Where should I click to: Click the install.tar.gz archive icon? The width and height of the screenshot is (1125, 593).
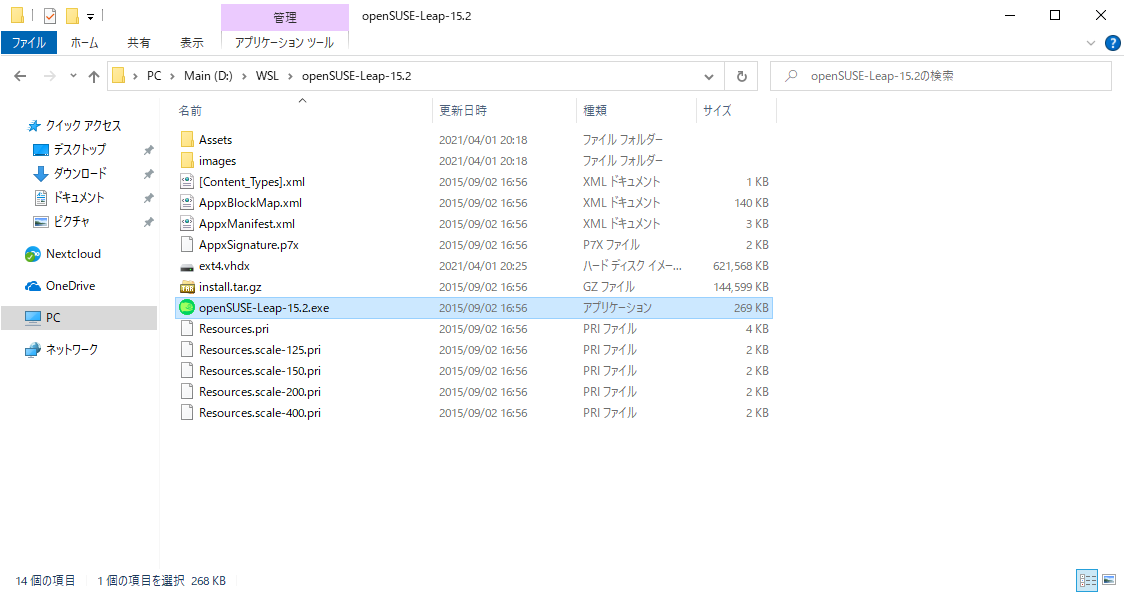tap(186, 287)
